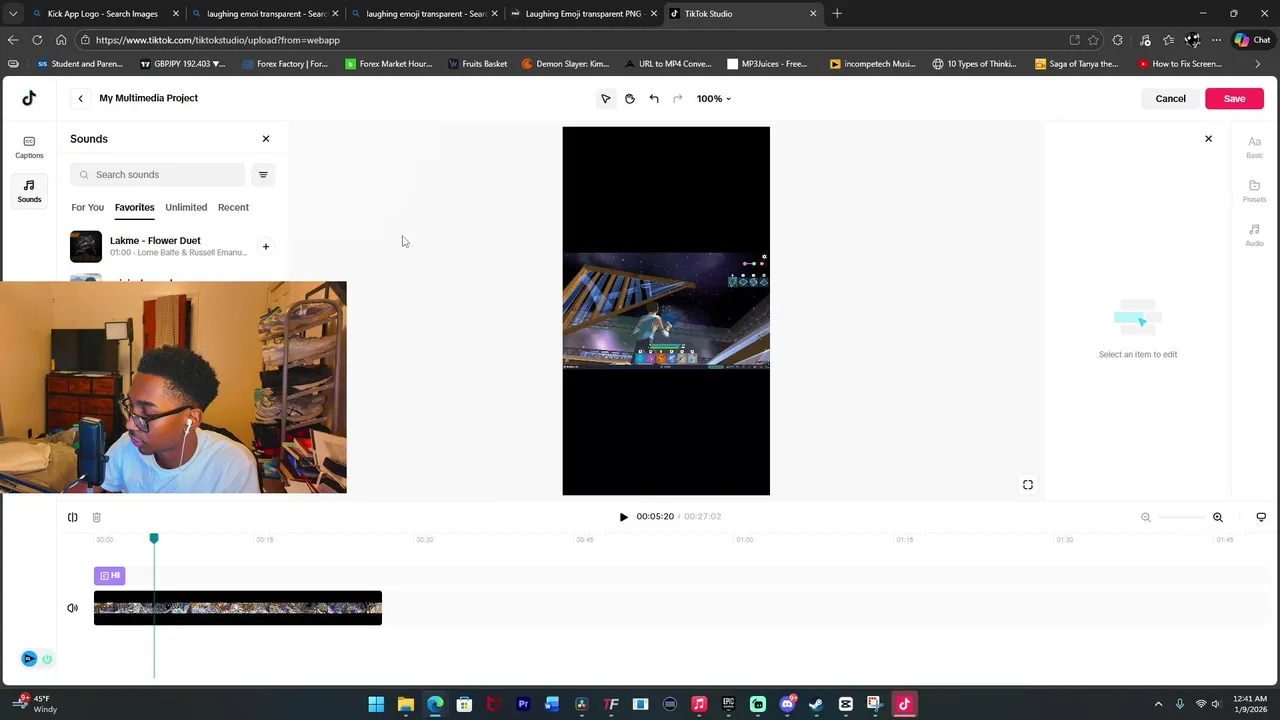Viewport: 1280px width, 720px height.
Task: Open the sound filter options icon
Action: tap(263, 175)
